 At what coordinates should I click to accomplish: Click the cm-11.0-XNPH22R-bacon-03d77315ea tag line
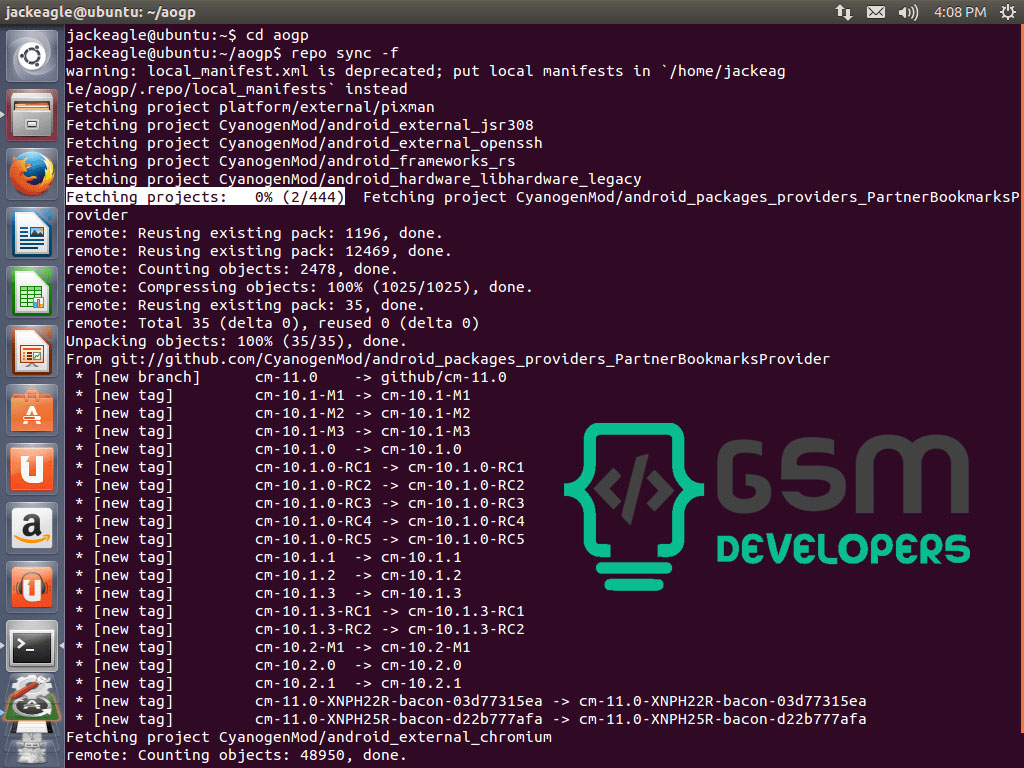[x=471, y=701]
